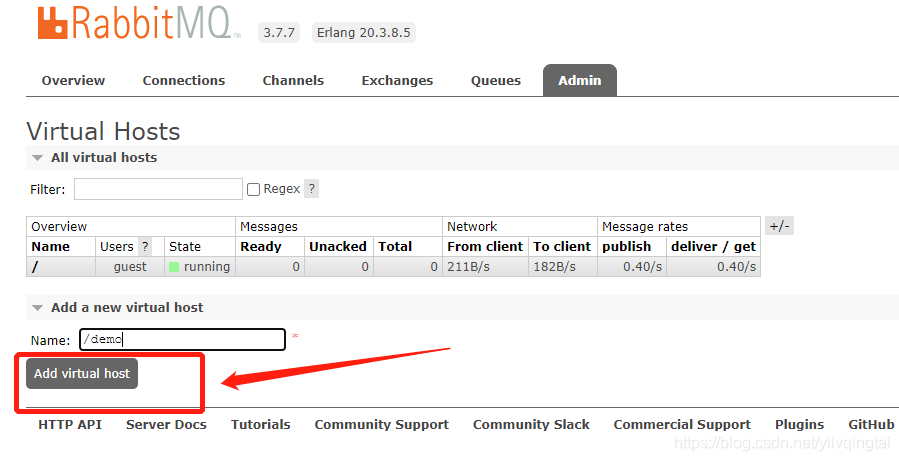Enable the Regex checkbox

253,189
